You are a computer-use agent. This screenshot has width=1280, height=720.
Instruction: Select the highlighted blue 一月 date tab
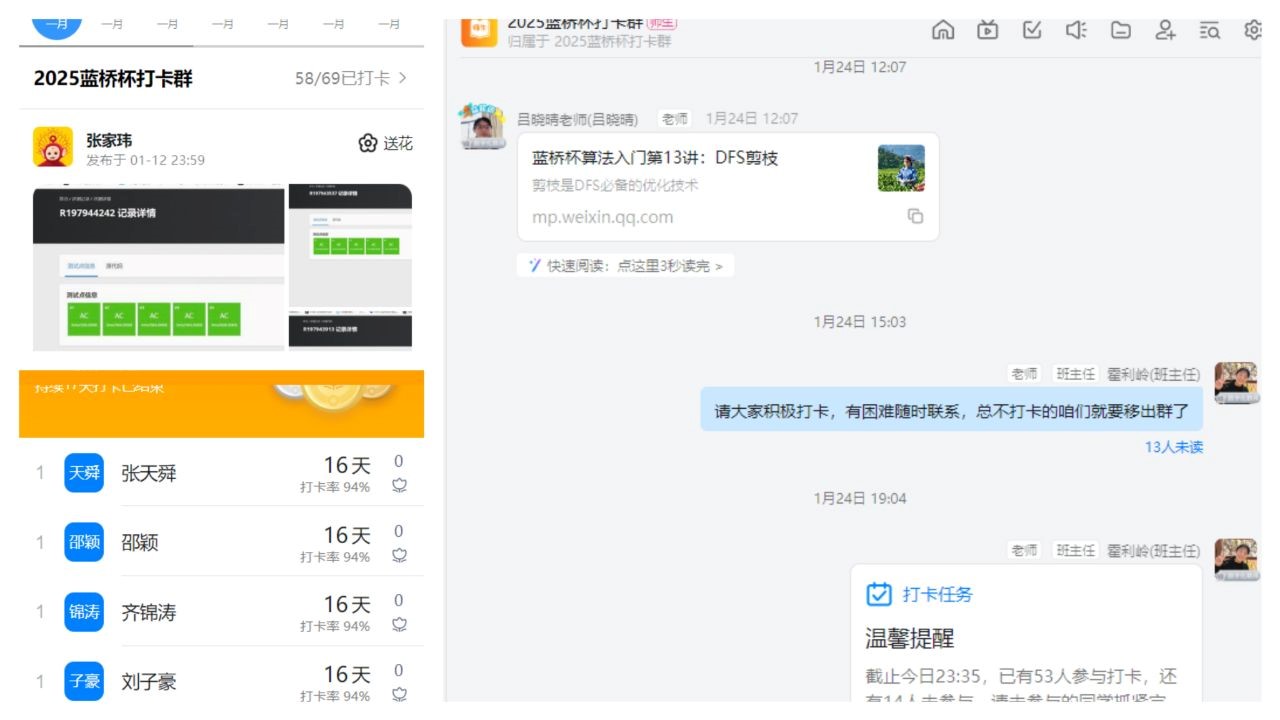click(x=57, y=24)
